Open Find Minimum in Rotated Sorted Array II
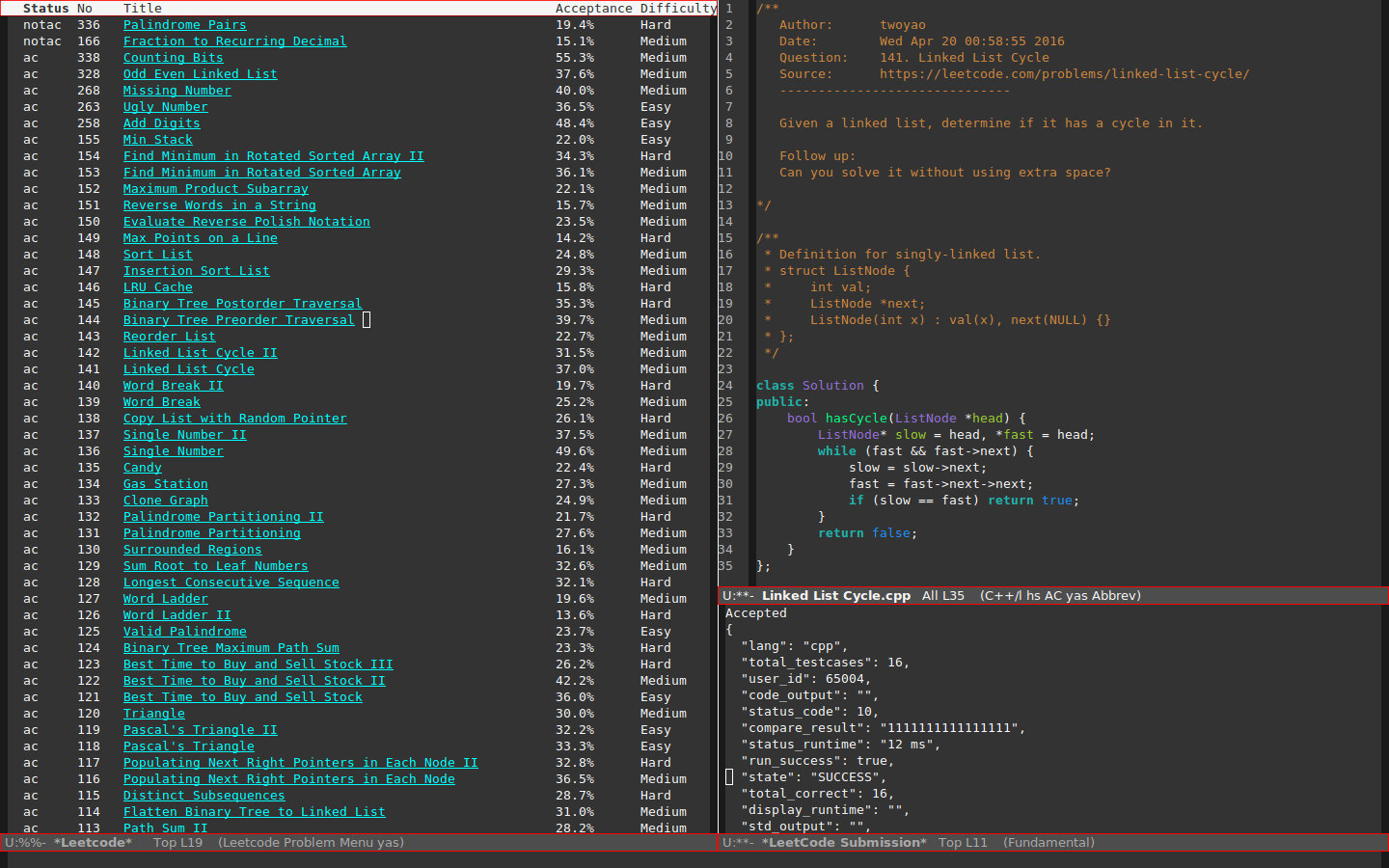The height and width of the screenshot is (868, 1389). tap(273, 156)
